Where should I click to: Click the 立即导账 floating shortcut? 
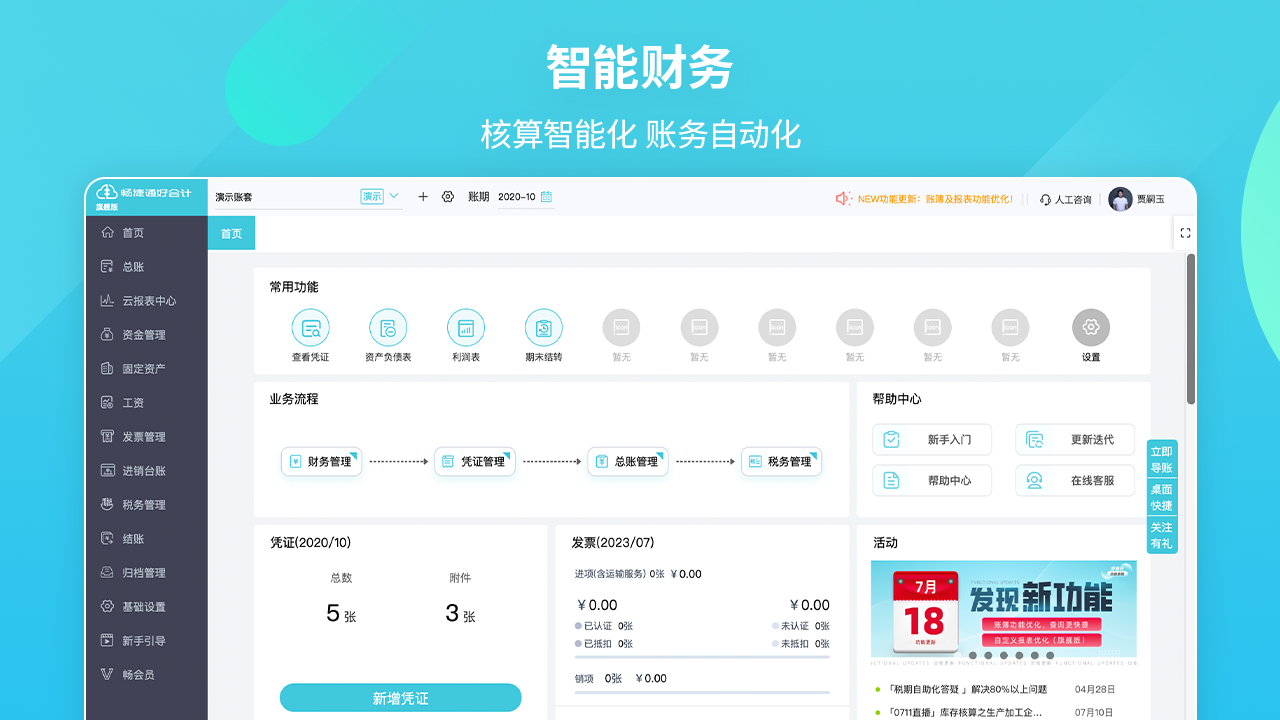(x=1161, y=460)
